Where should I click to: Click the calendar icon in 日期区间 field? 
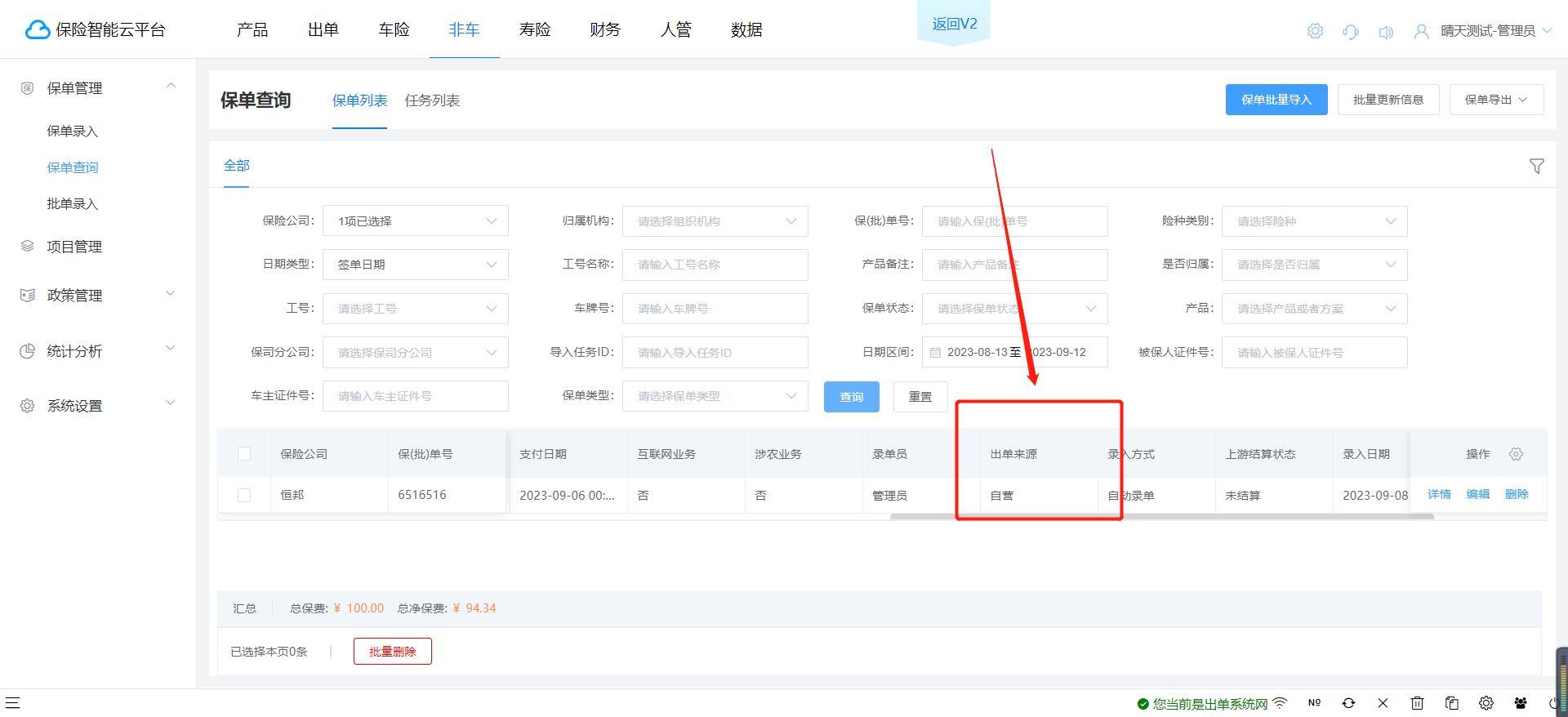click(x=935, y=353)
